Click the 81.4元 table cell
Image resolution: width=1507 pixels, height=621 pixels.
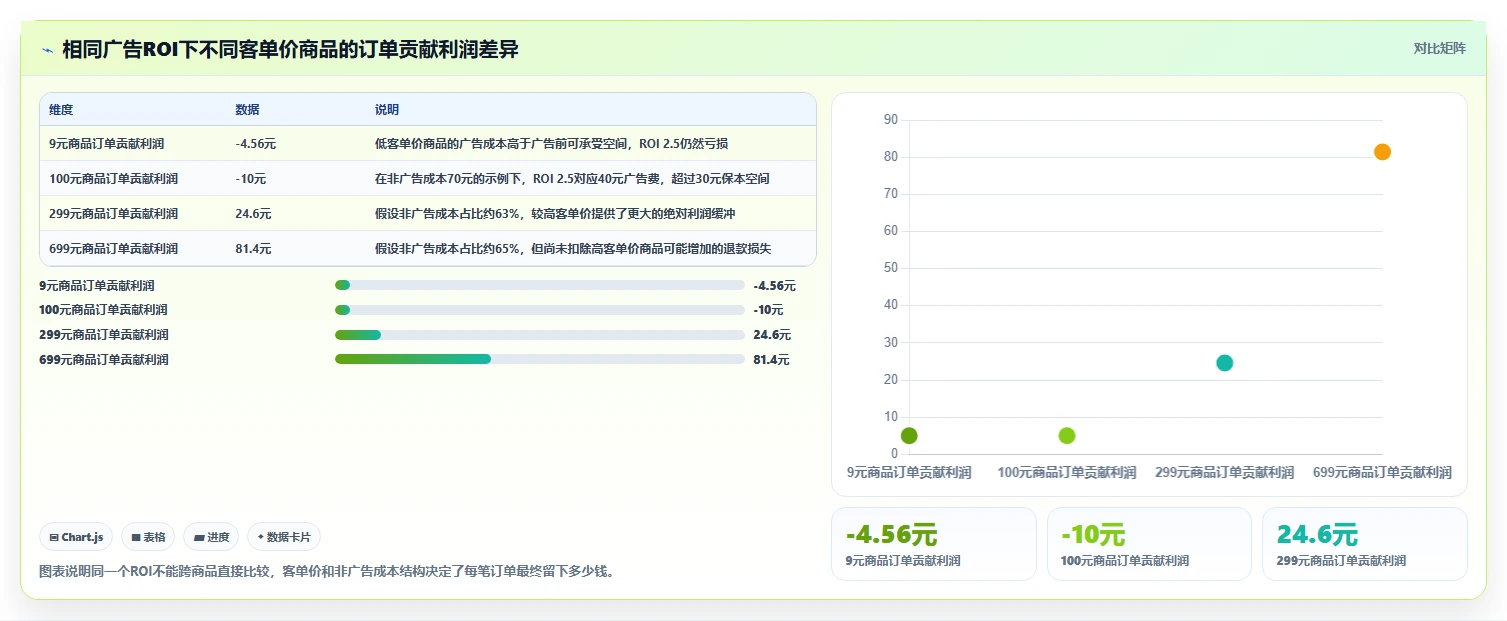coord(253,249)
